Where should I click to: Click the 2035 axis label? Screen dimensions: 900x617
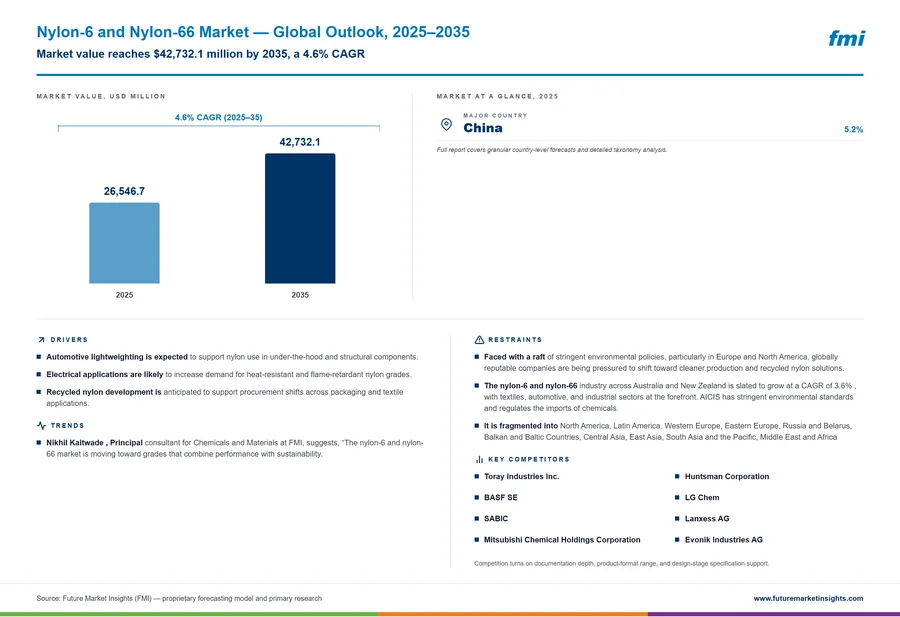coord(300,295)
